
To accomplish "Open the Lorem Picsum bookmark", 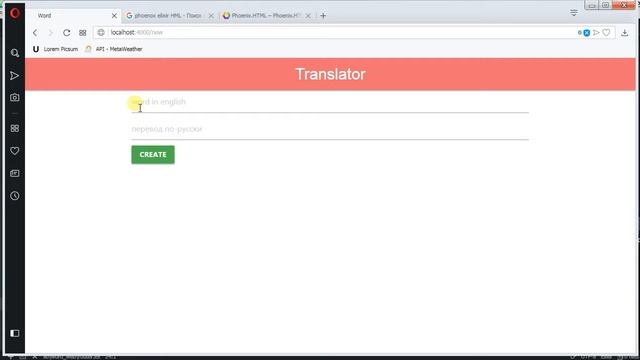I will click(56, 49).
